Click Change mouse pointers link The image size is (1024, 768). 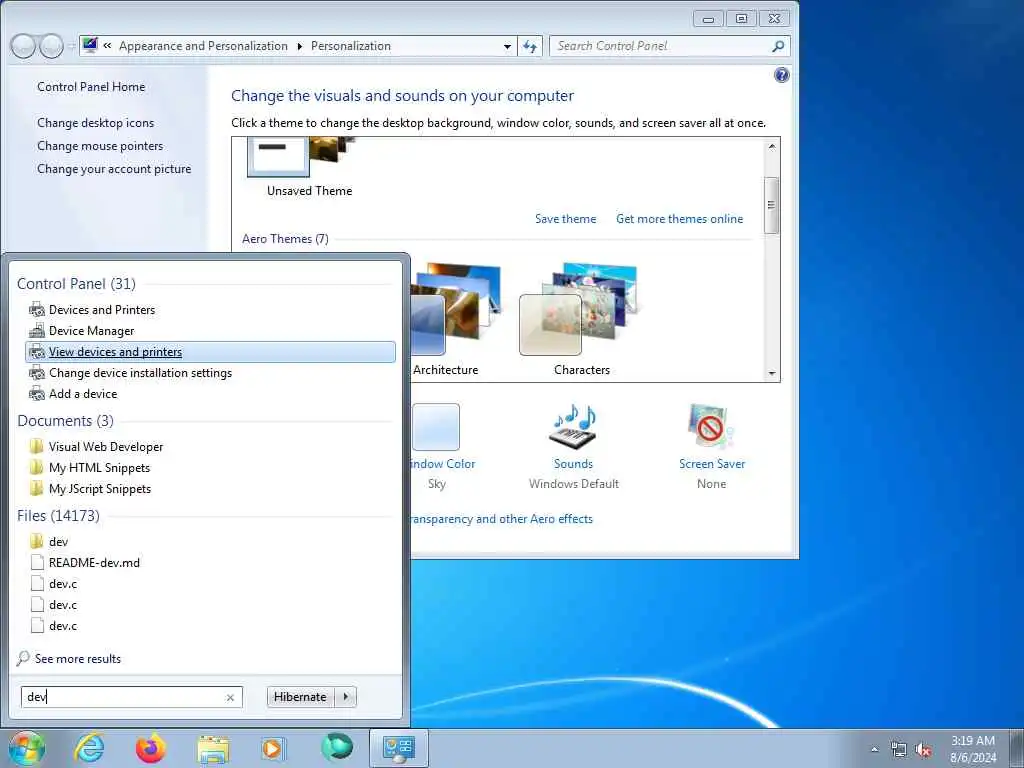point(100,146)
